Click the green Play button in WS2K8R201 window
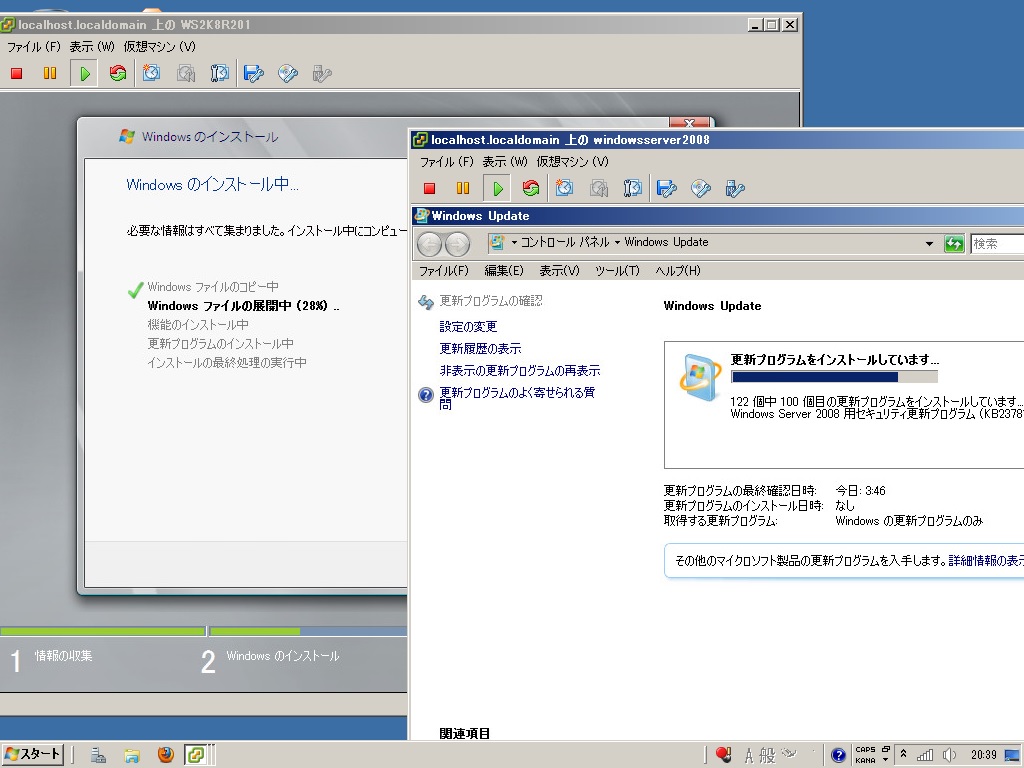The height and width of the screenshot is (768, 1024). pyautogui.click(x=84, y=73)
